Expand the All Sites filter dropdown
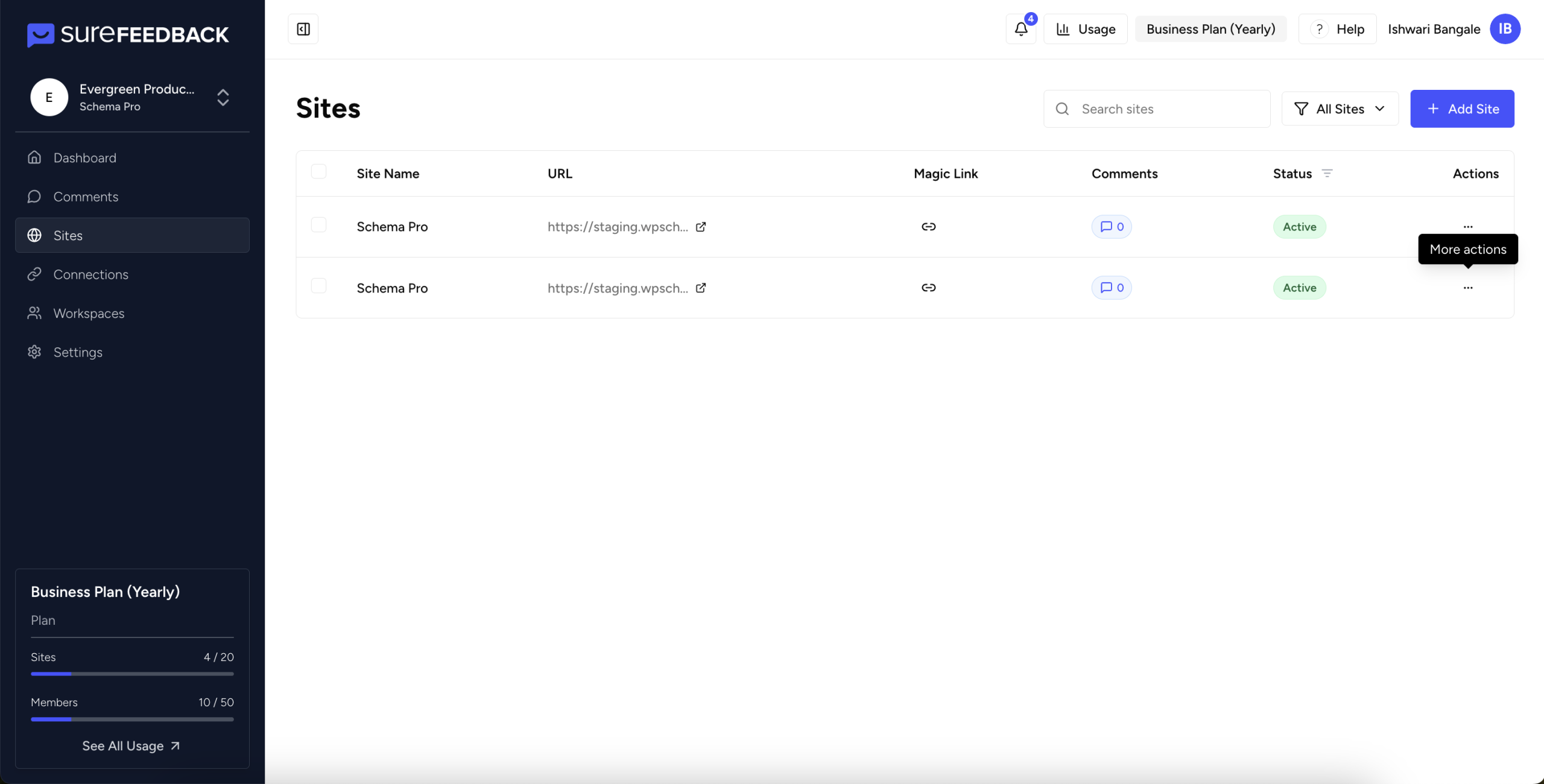This screenshot has width=1544, height=784. 1340,109
